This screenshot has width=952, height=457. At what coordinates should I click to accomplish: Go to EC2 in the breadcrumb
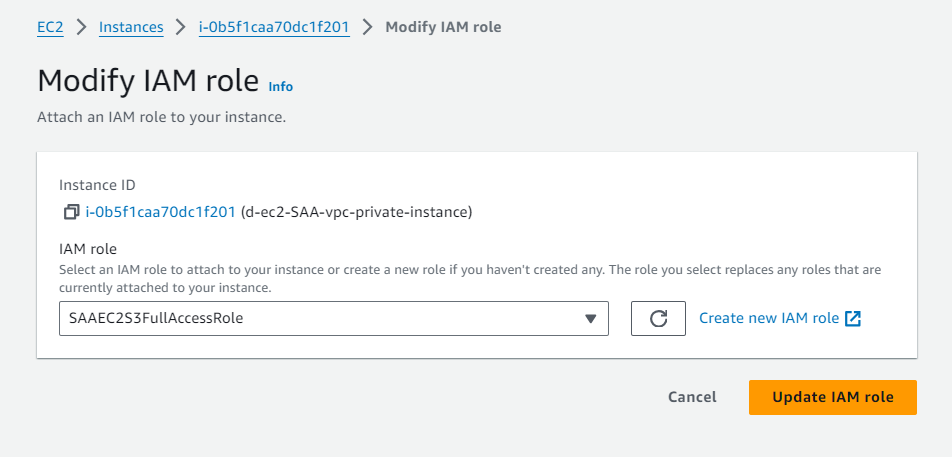click(x=50, y=27)
